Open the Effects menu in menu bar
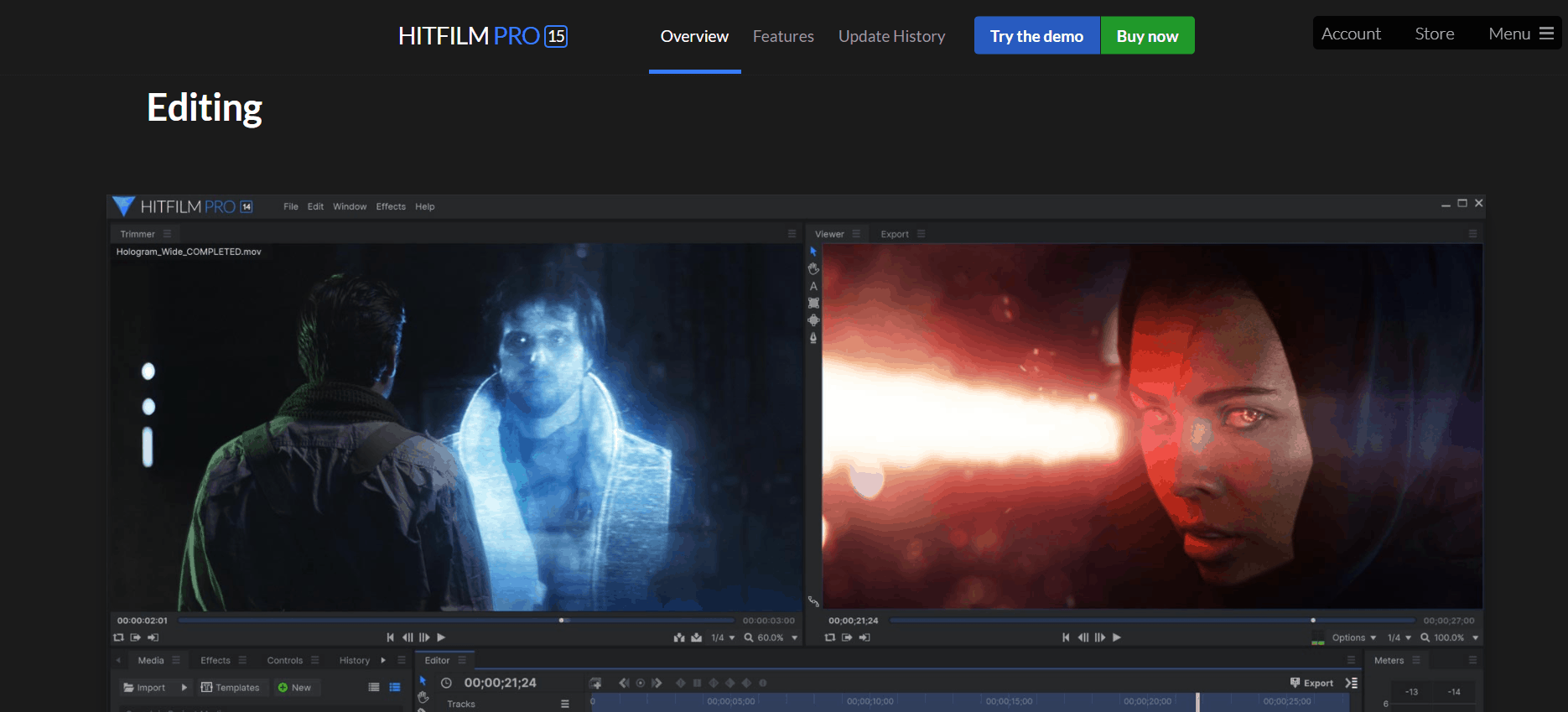 point(391,206)
